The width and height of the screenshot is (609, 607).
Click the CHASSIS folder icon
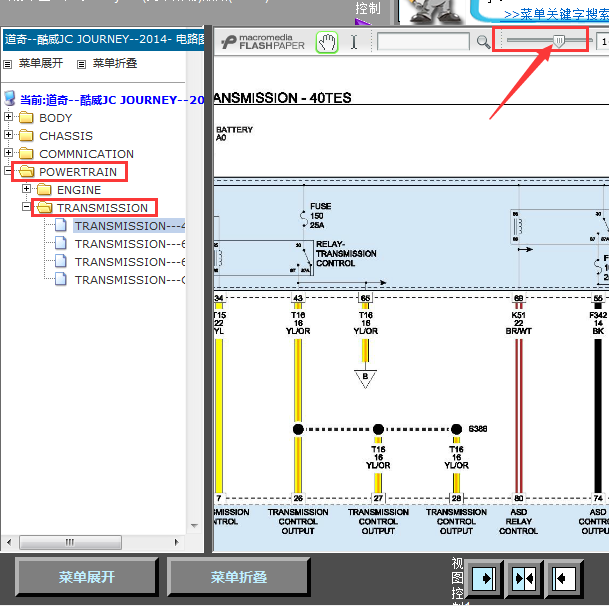point(26,135)
